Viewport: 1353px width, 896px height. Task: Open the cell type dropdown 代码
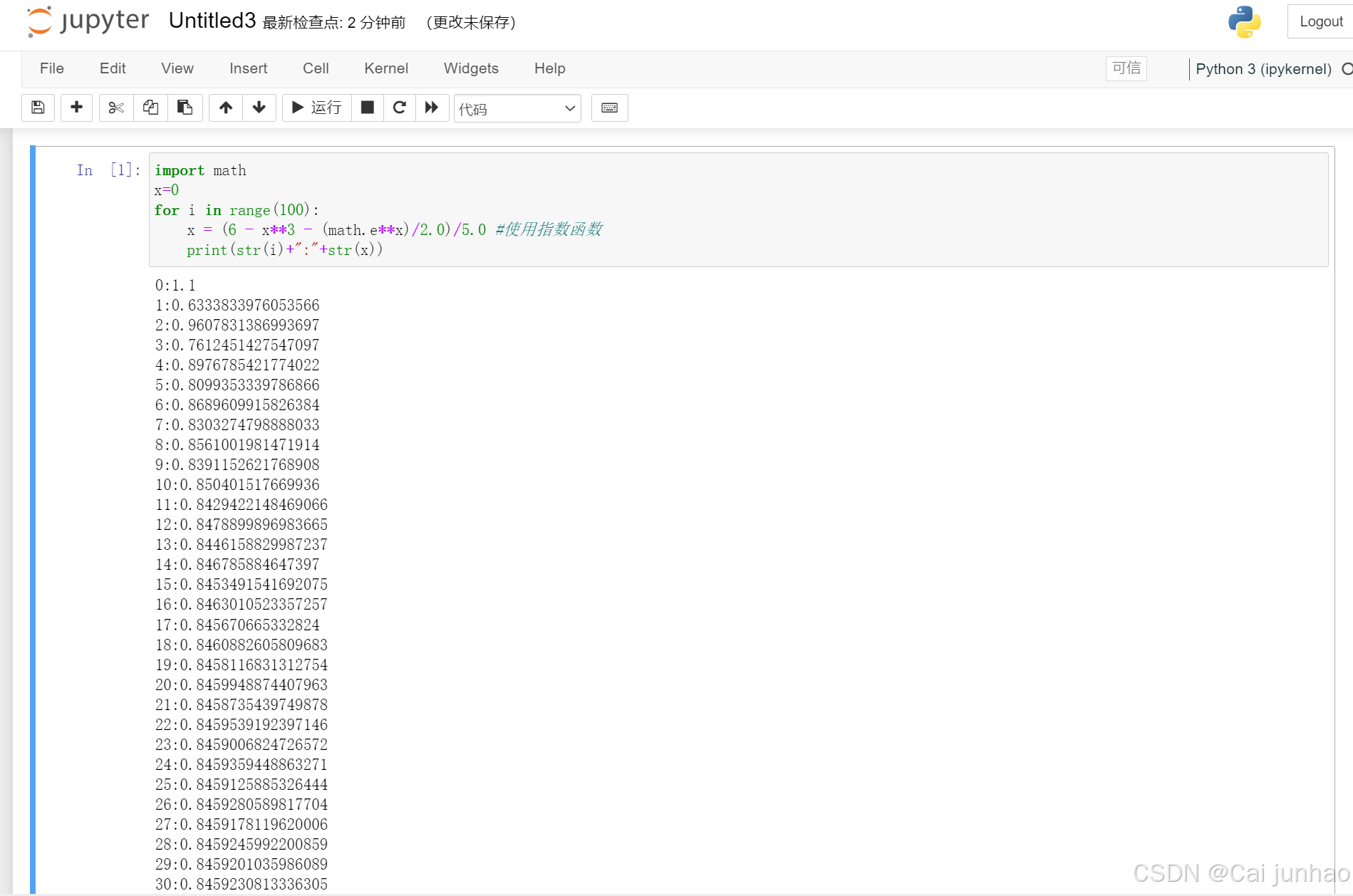517,108
